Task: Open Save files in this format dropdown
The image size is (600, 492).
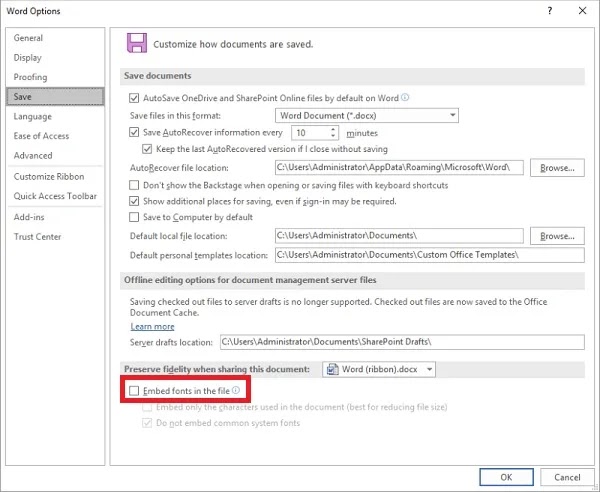Action: click(x=367, y=116)
